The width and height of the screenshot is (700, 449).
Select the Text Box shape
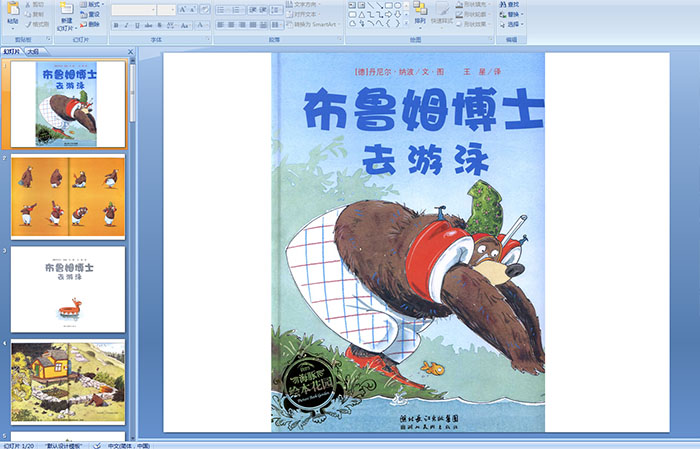pos(352,5)
